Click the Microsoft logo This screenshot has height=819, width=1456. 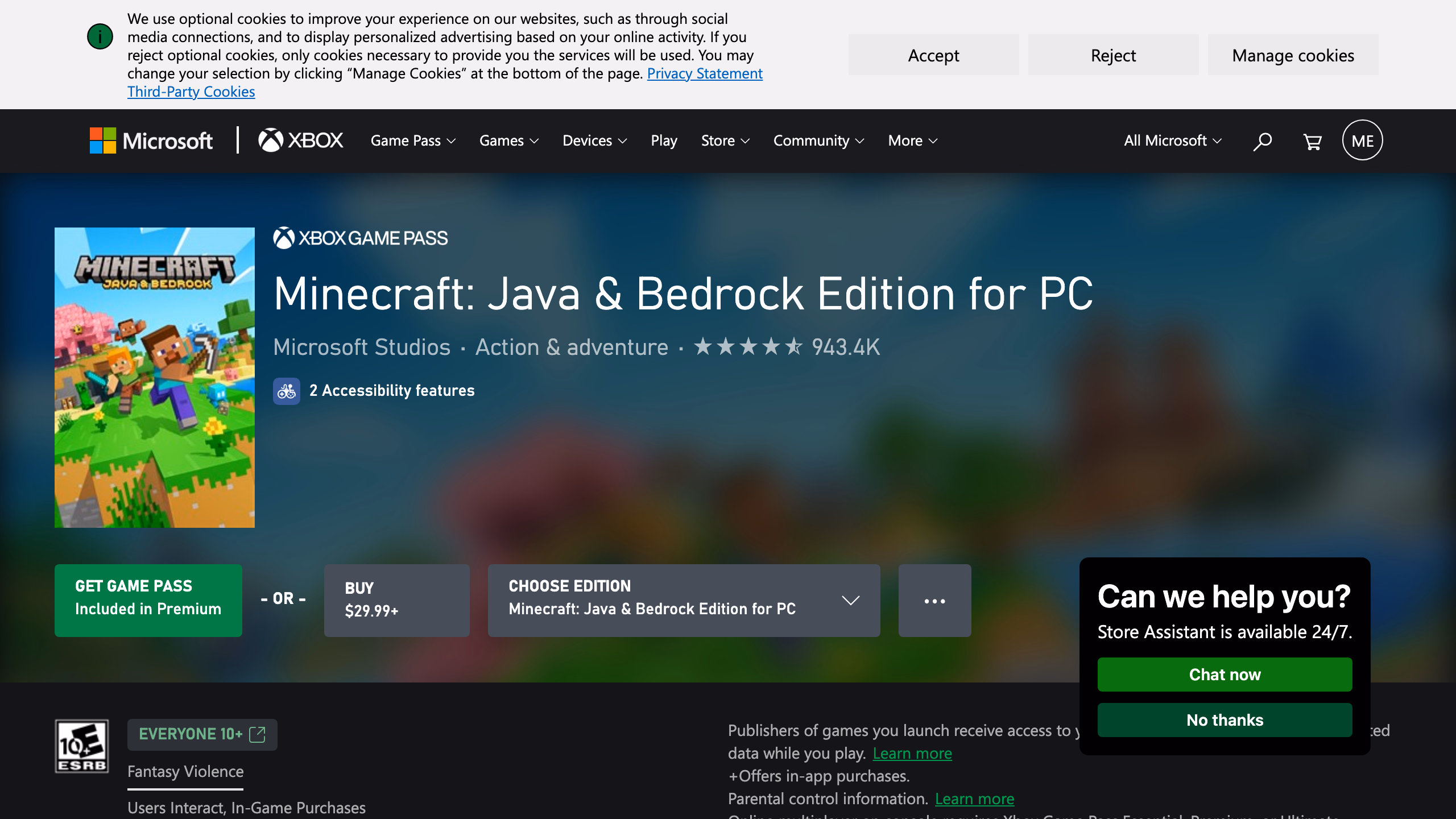[x=151, y=140]
